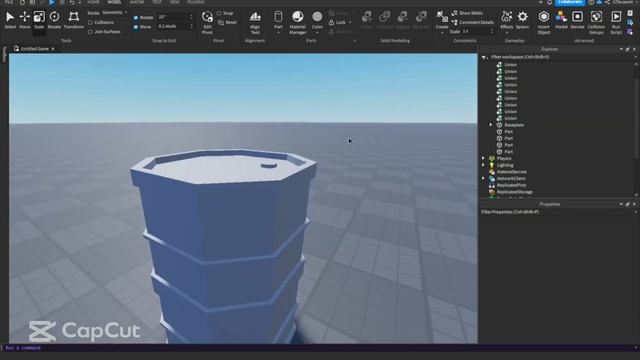Disable the Move snap checkbox

[136, 27]
